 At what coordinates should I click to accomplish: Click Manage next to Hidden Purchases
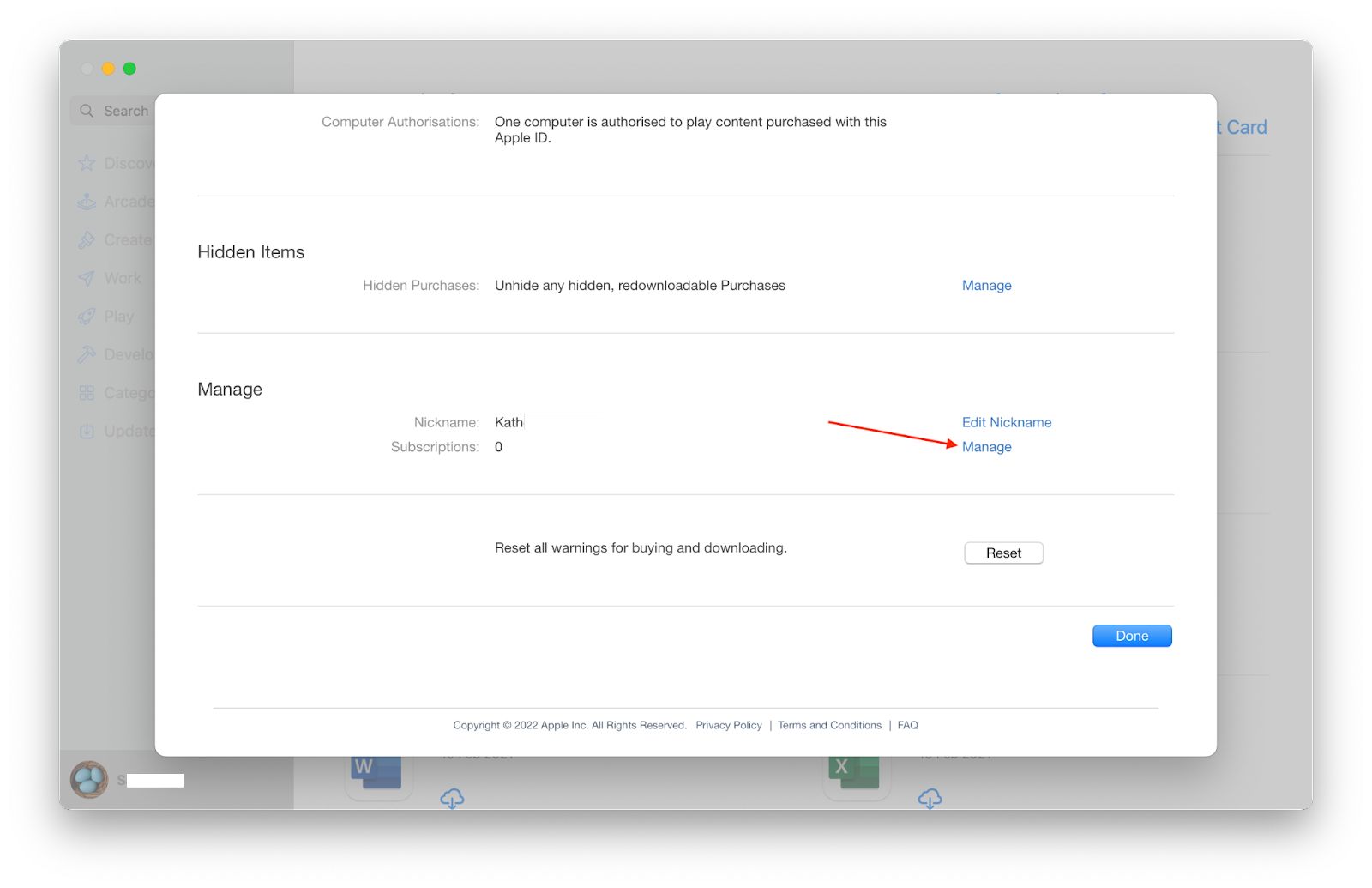click(x=986, y=285)
